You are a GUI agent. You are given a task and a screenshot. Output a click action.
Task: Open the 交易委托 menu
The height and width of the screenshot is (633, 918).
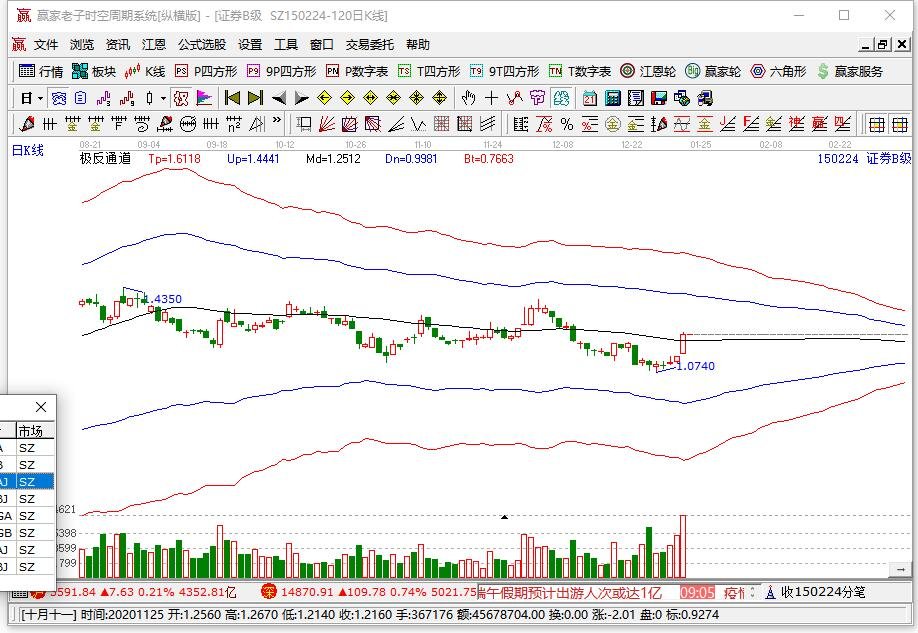[369, 45]
